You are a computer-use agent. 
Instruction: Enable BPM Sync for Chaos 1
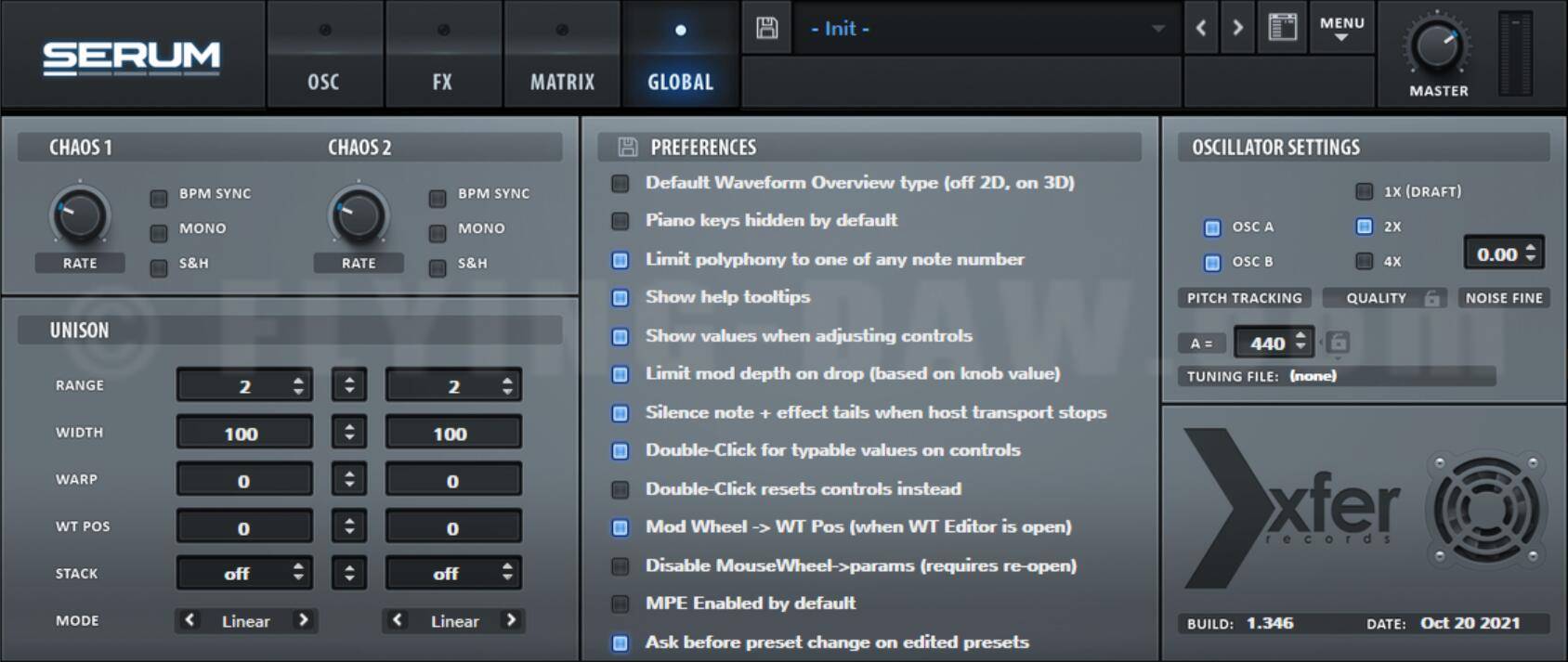(159, 198)
